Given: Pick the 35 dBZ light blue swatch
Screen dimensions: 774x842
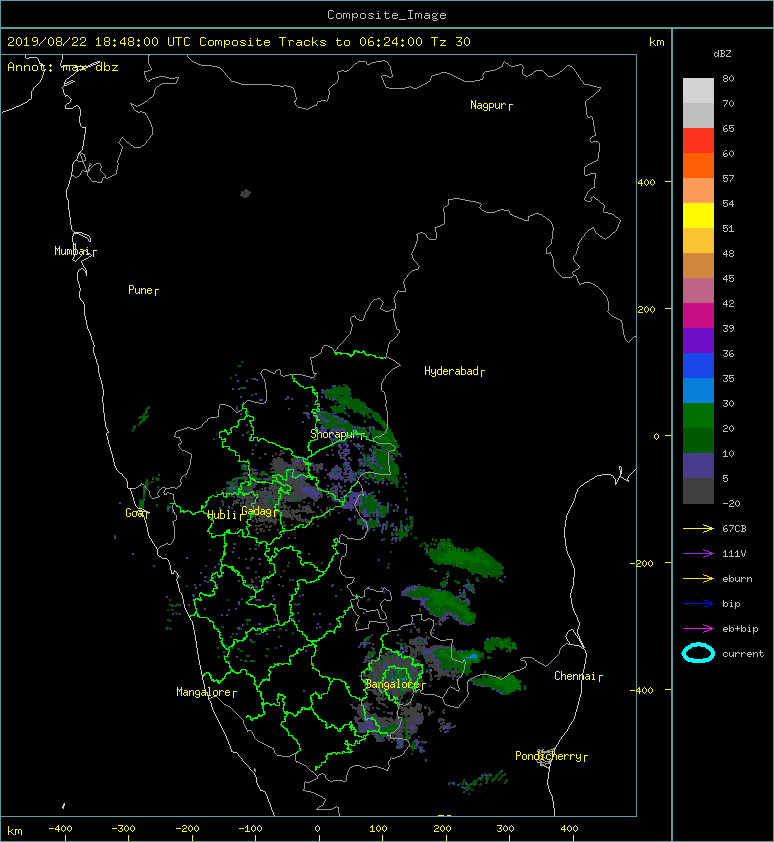Looking at the screenshot, I should click(x=698, y=390).
